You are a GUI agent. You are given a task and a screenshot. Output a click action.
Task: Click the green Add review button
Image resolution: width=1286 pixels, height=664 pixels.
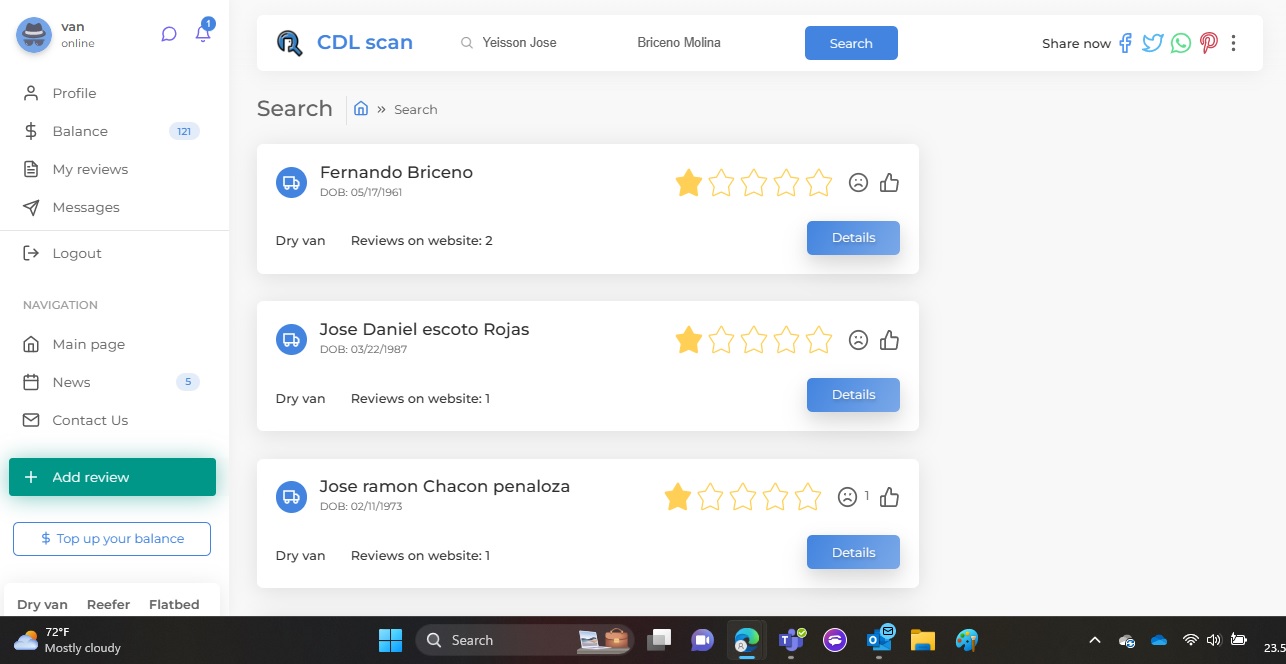112,477
